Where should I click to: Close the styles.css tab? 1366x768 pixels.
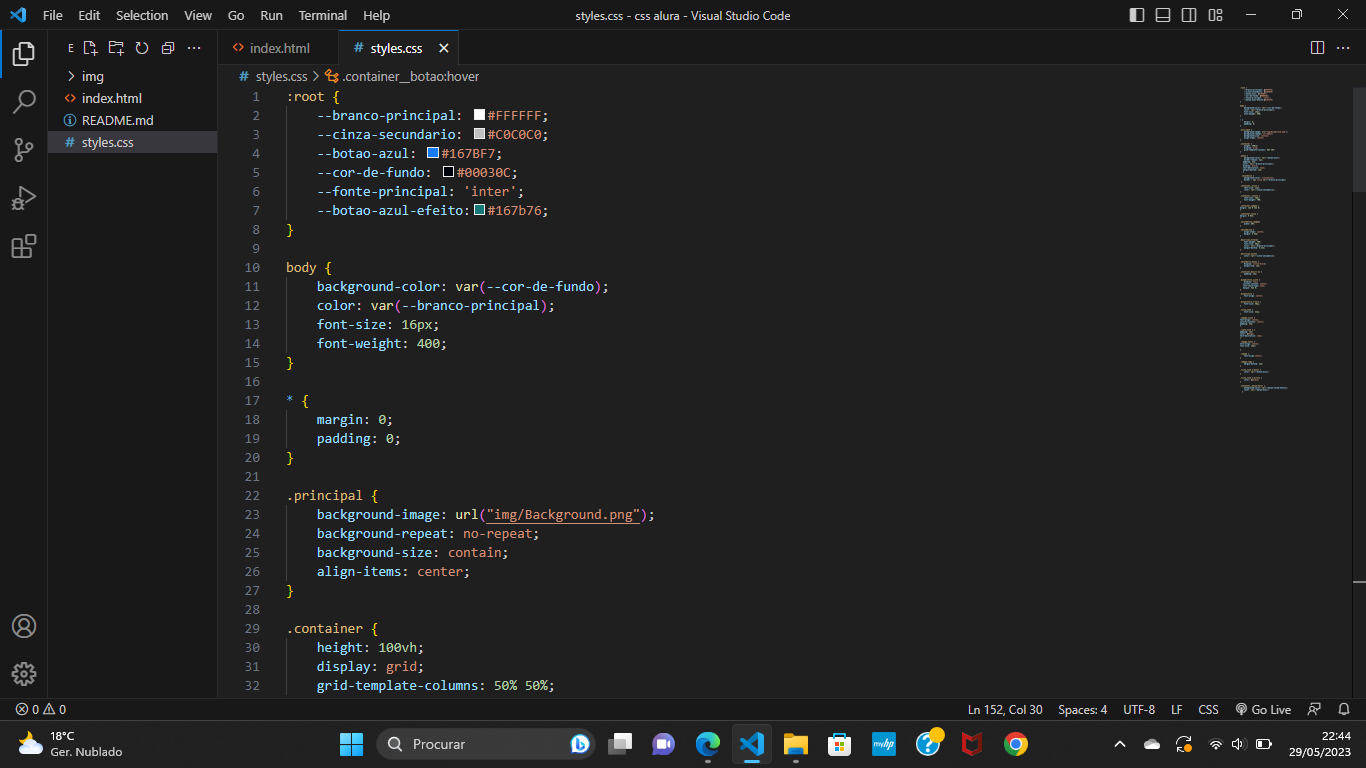(x=444, y=48)
